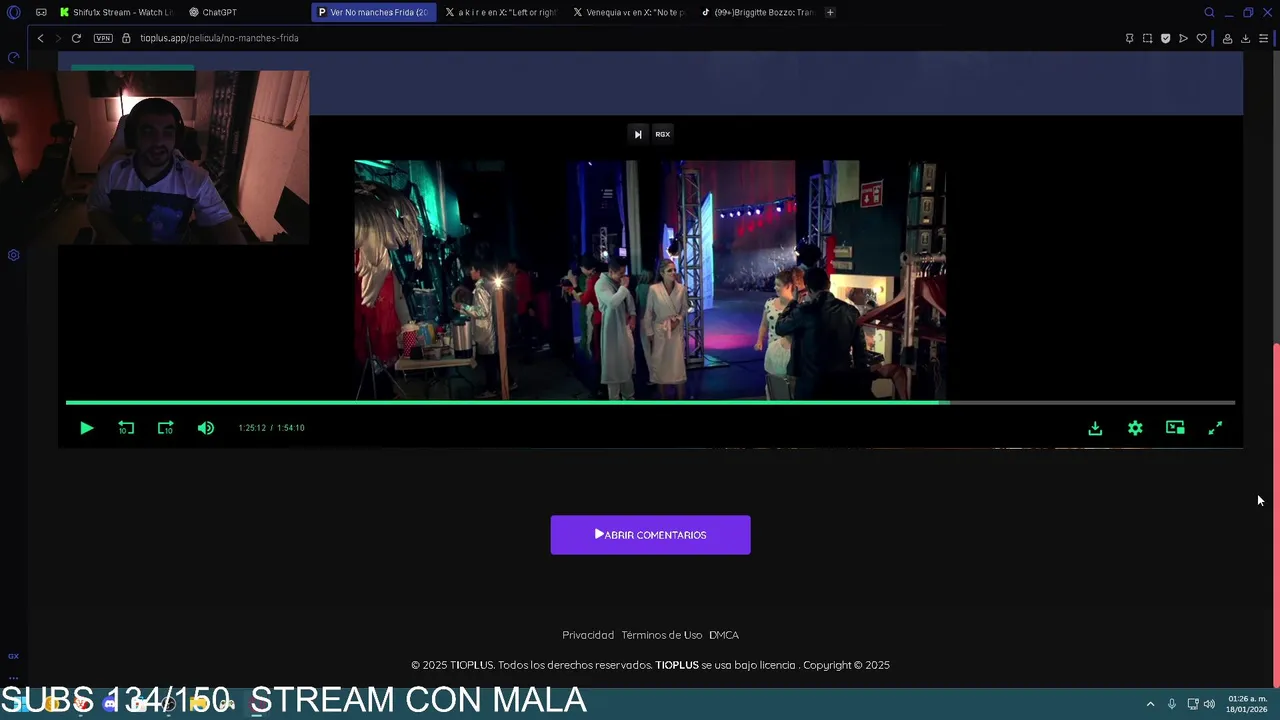Toggle the VPN badge in address bar

(x=103, y=38)
